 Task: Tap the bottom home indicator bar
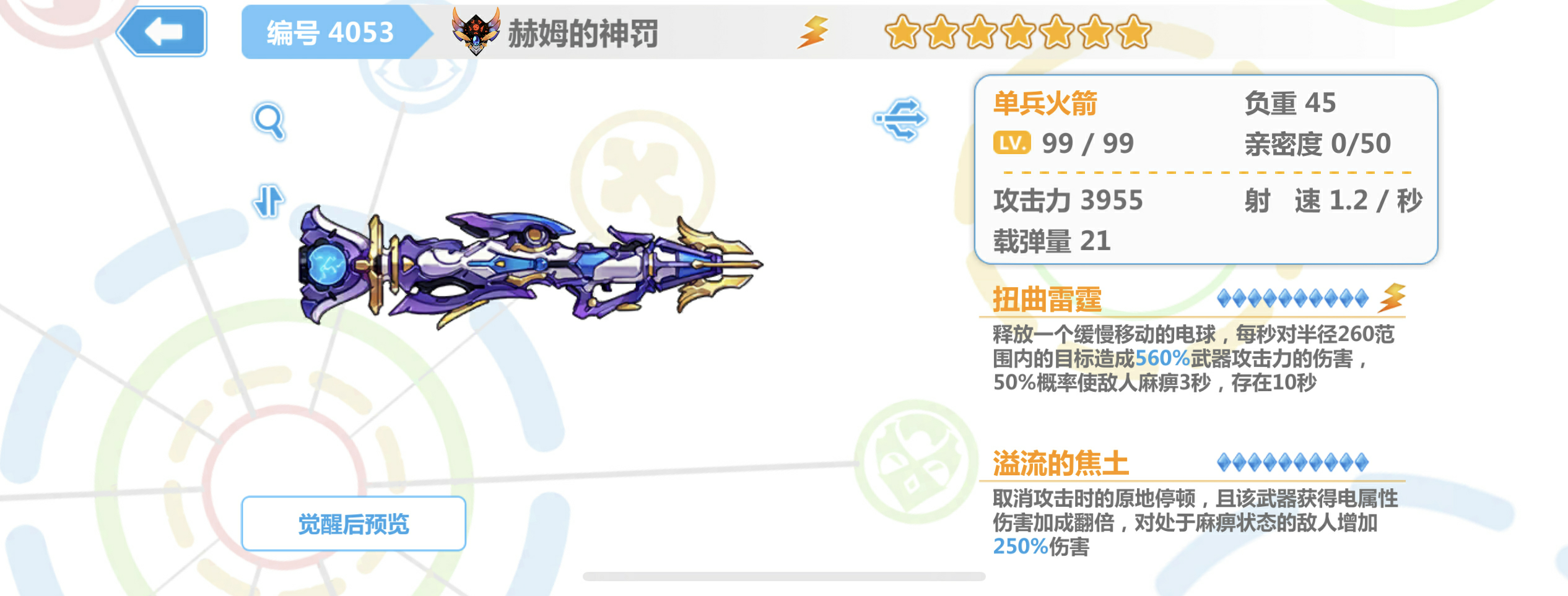pyautogui.click(x=784, y=577)
